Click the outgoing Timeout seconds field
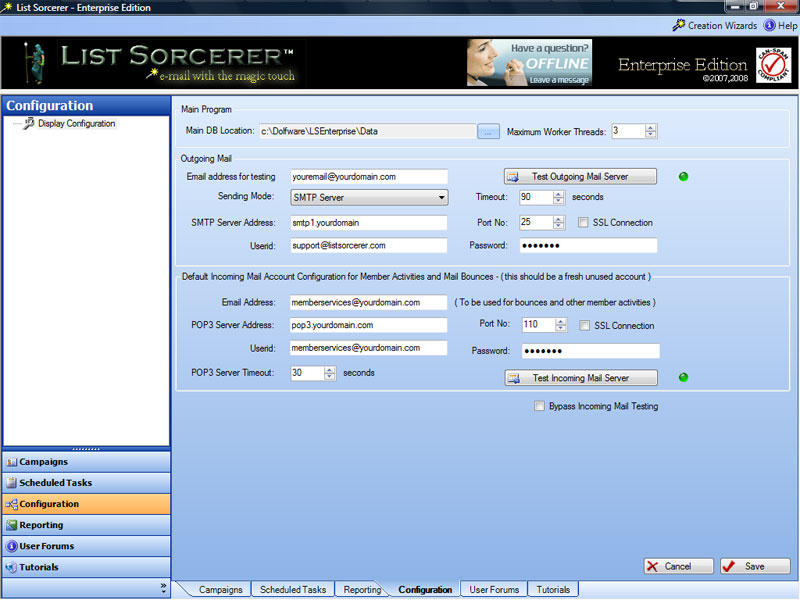800x600 pixels. coord(536,197)
